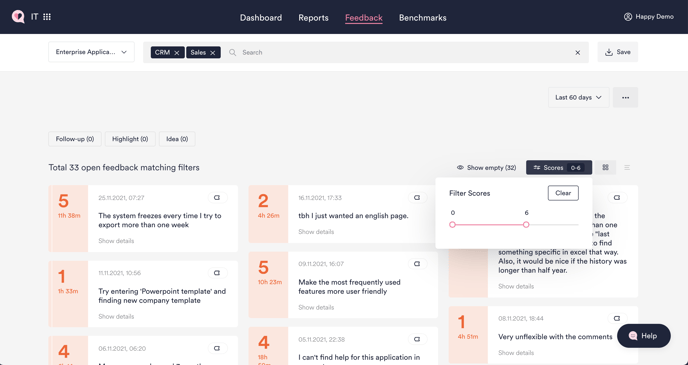Click the '11h 38m' duration label

(x=69, y=215)
